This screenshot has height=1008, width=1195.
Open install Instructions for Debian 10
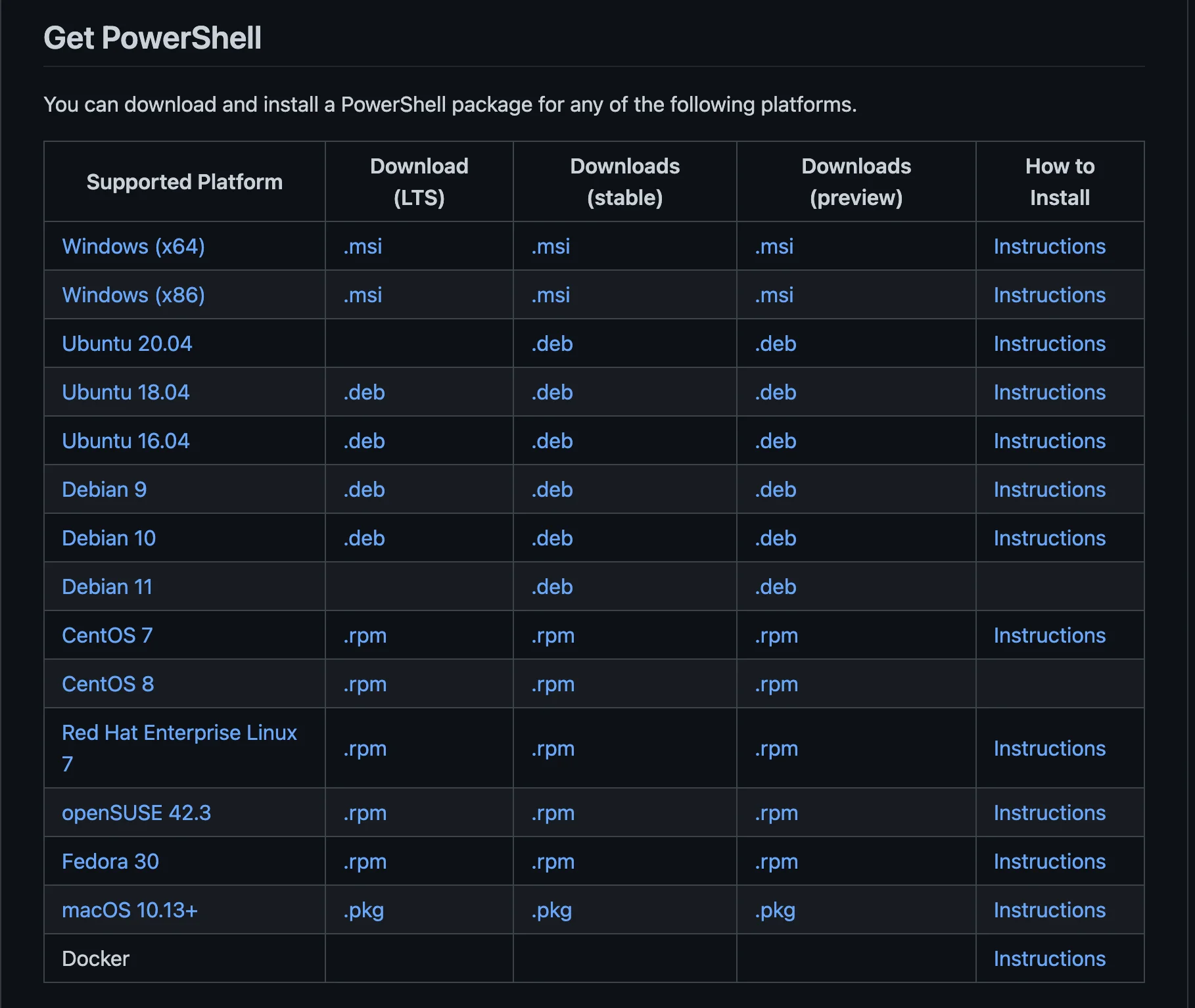[x=1049, y=538]
